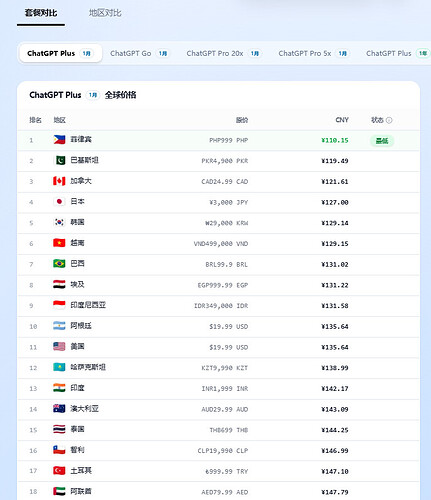Click the Argentina flag icon beside 阿根廷
431x500 pixels.
[x=59, y=326]
